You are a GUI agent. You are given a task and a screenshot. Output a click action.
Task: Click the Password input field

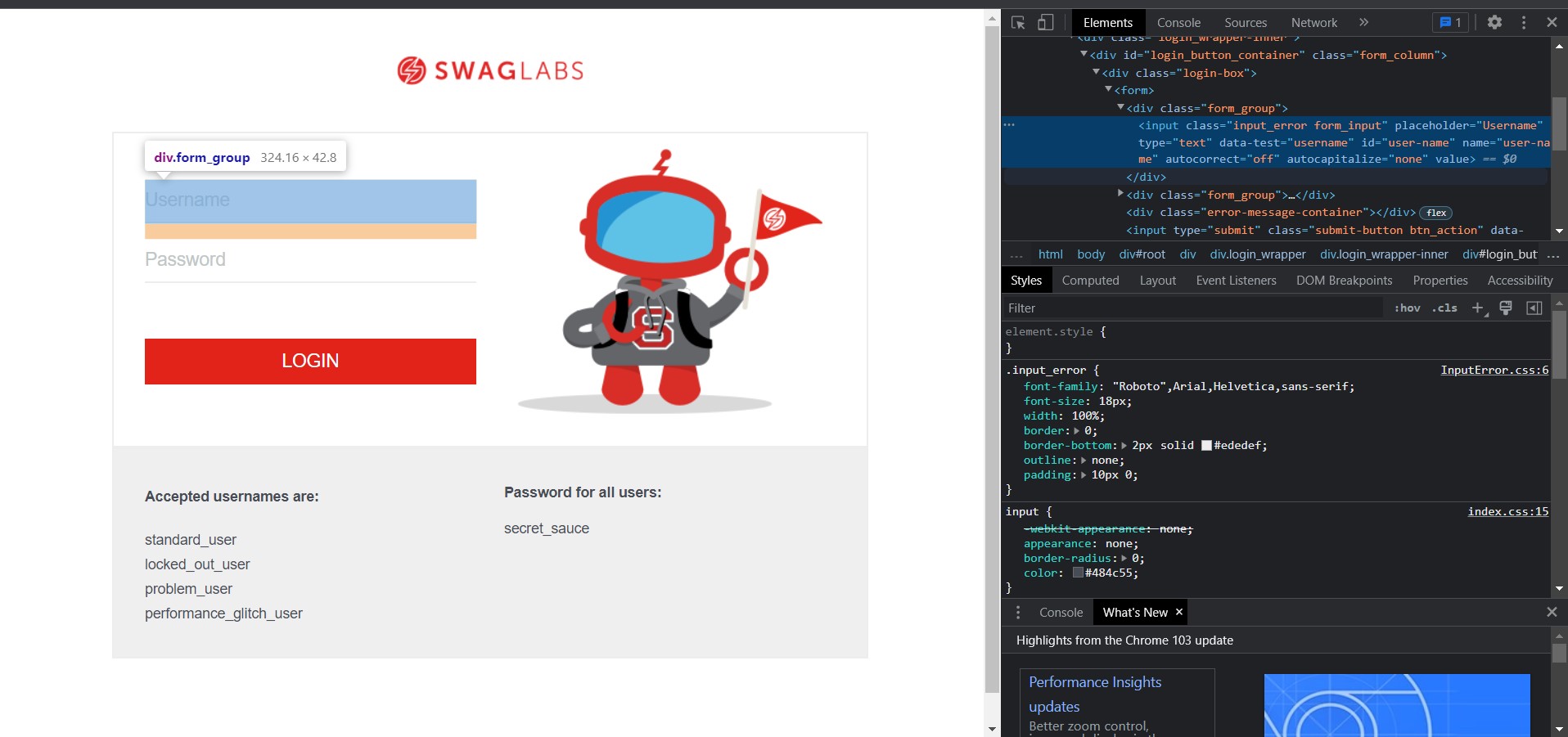point(310,260)
